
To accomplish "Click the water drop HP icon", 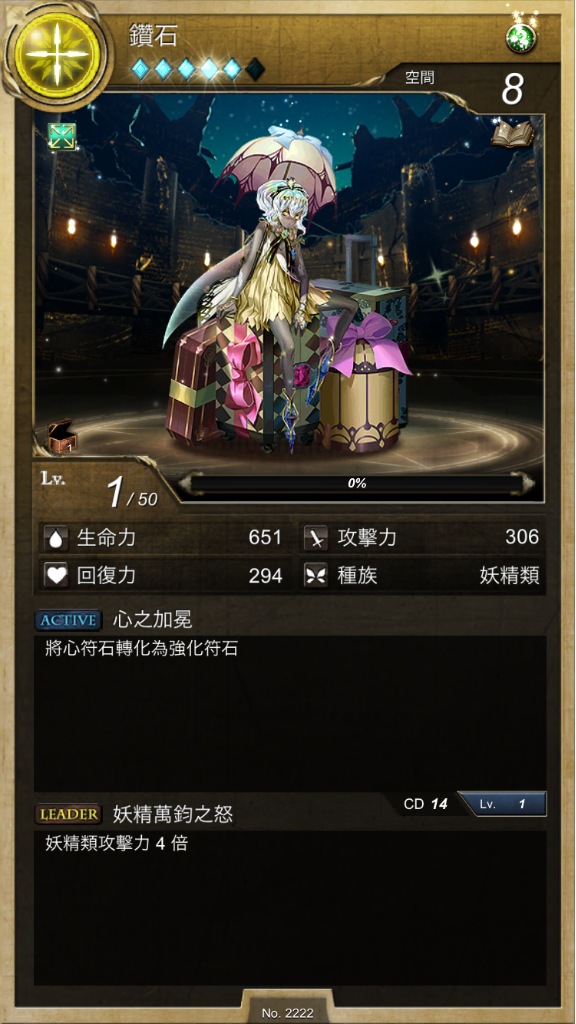I will [57, 538].
